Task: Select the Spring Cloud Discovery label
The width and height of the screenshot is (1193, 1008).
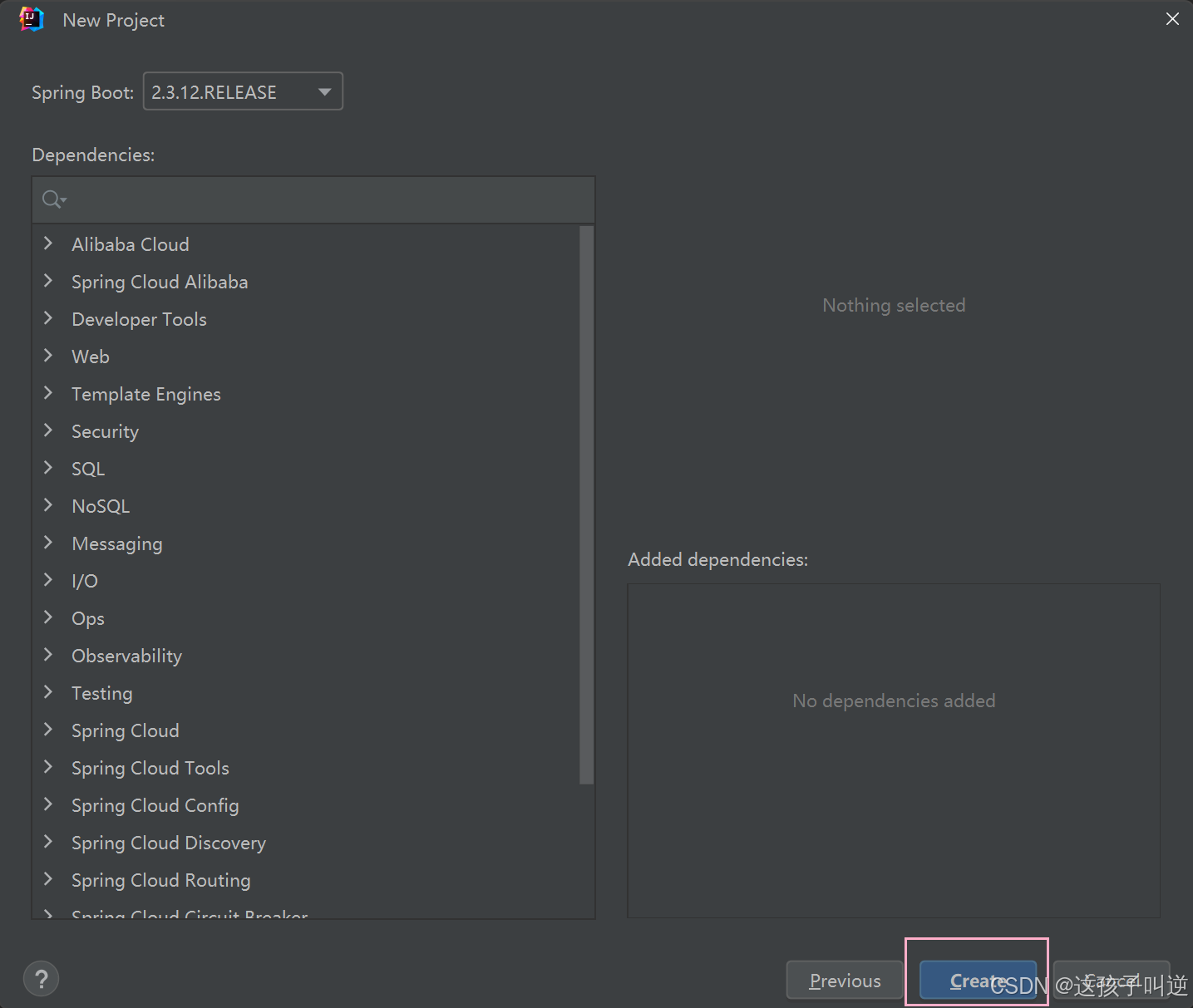Action: click(169, 843)
